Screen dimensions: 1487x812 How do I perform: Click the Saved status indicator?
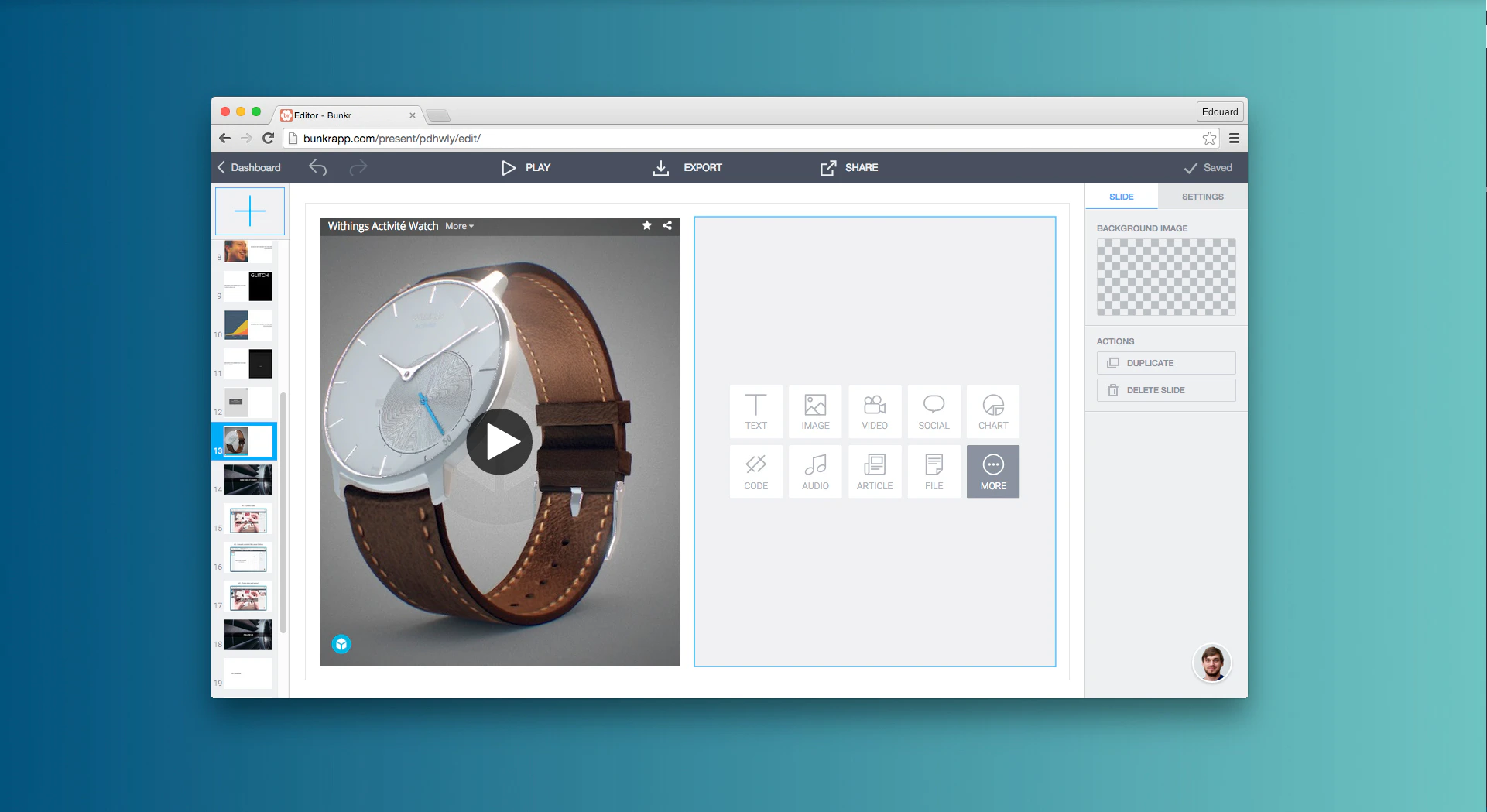click(x=1208, y=167)
